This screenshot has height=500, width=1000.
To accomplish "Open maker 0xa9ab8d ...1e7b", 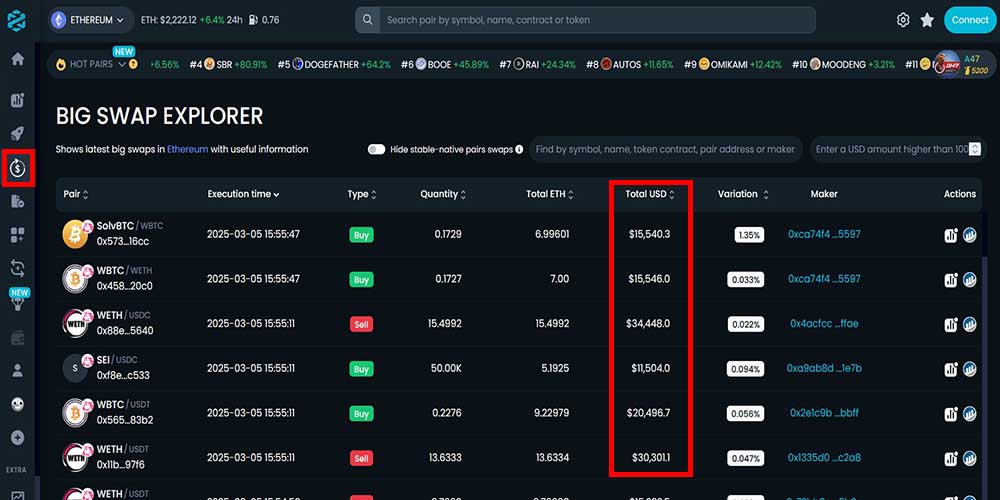I will tap(824, 369).
